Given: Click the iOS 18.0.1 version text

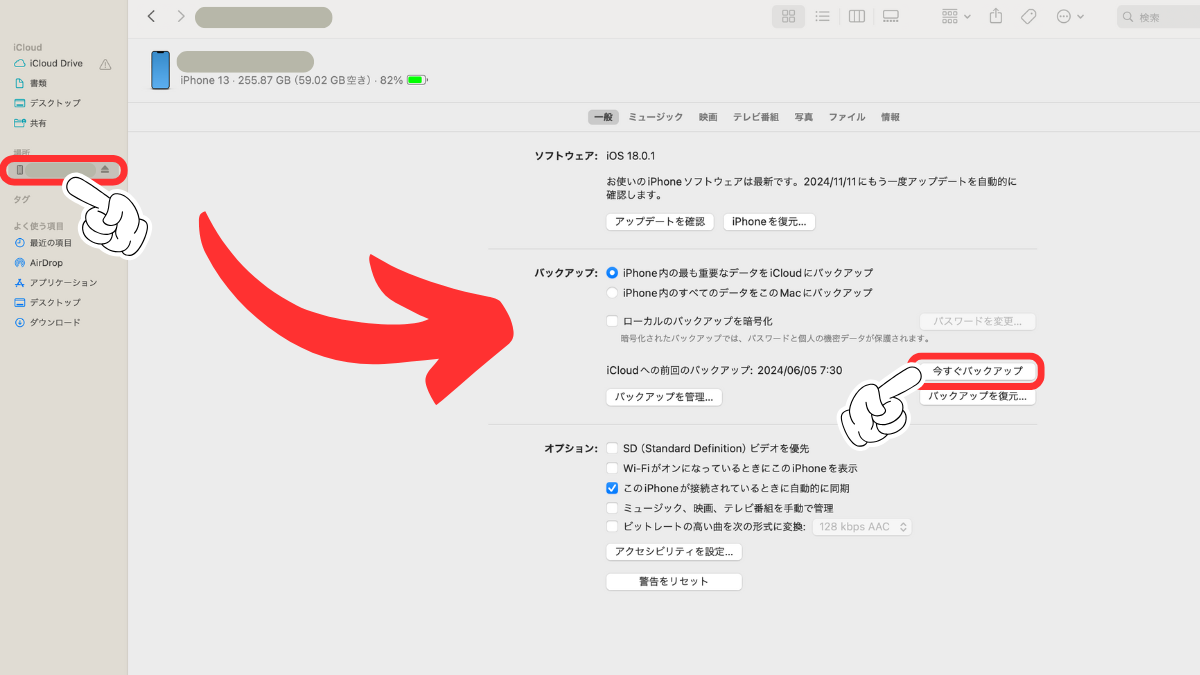Looking at the screenshot, I should click(x=631, y=156).
